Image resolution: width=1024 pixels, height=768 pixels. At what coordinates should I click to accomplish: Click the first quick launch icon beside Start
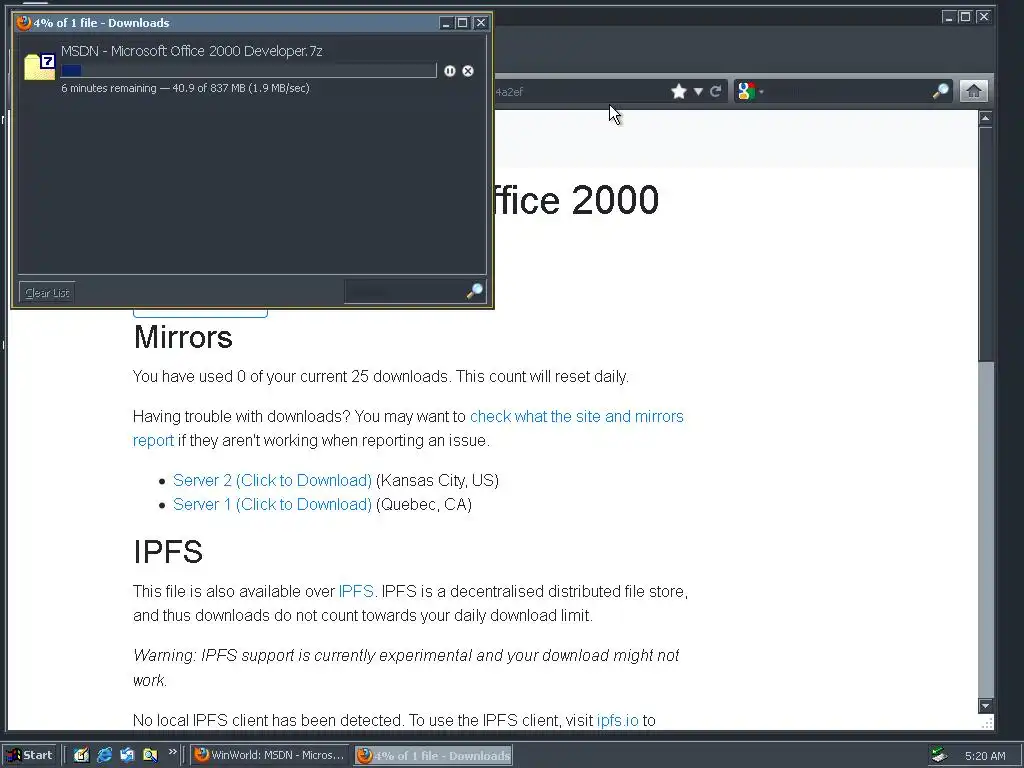pyautogui.click(x=81, y=755)
